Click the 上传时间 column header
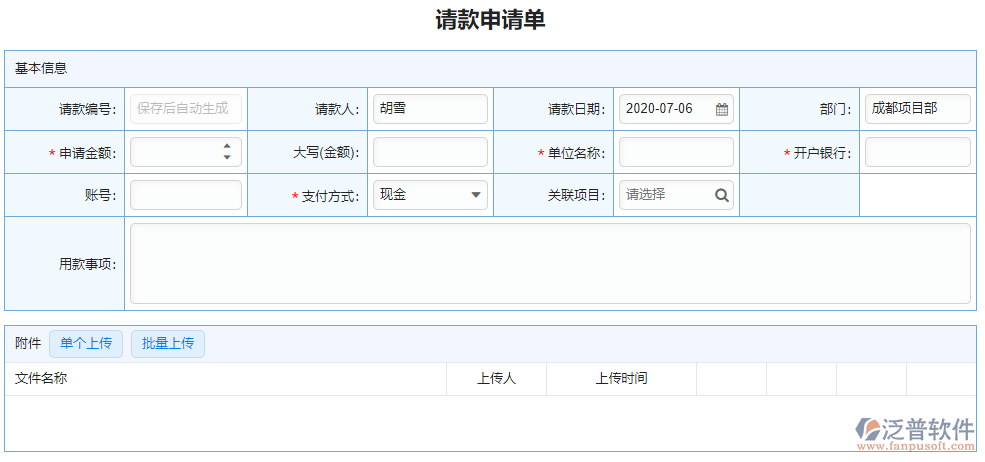The width and height of the screenshot is (985, 462). 621,378
